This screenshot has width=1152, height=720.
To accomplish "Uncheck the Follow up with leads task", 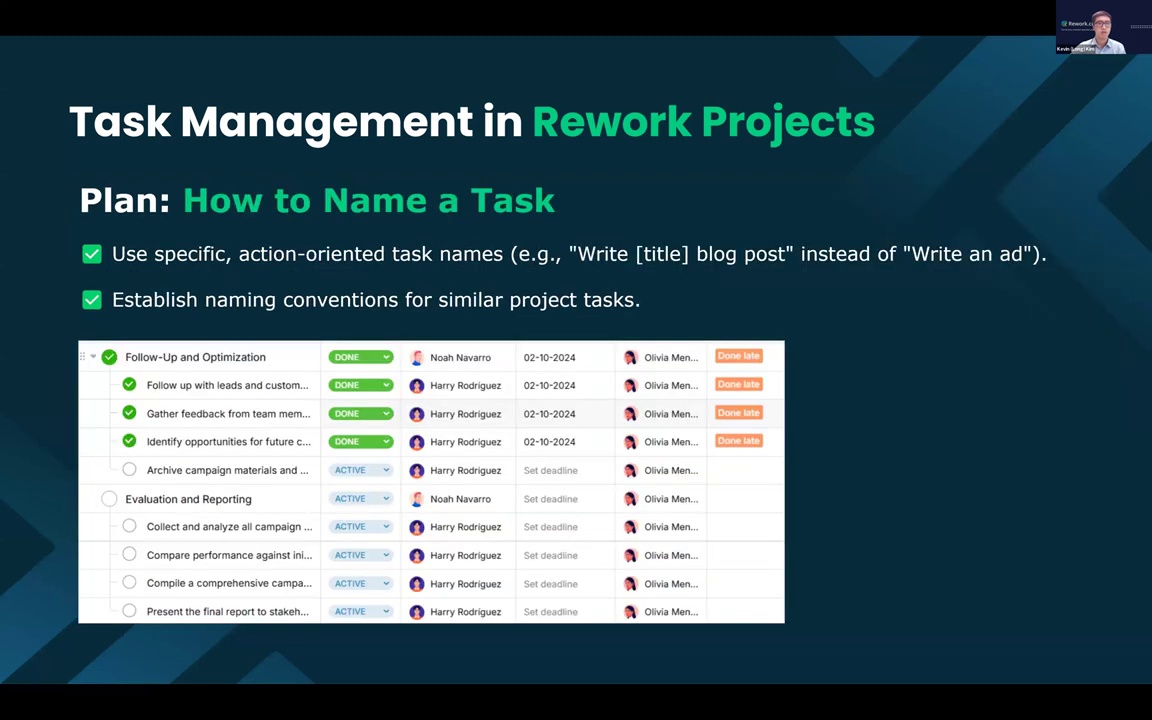I will click(x=129, y=384).
